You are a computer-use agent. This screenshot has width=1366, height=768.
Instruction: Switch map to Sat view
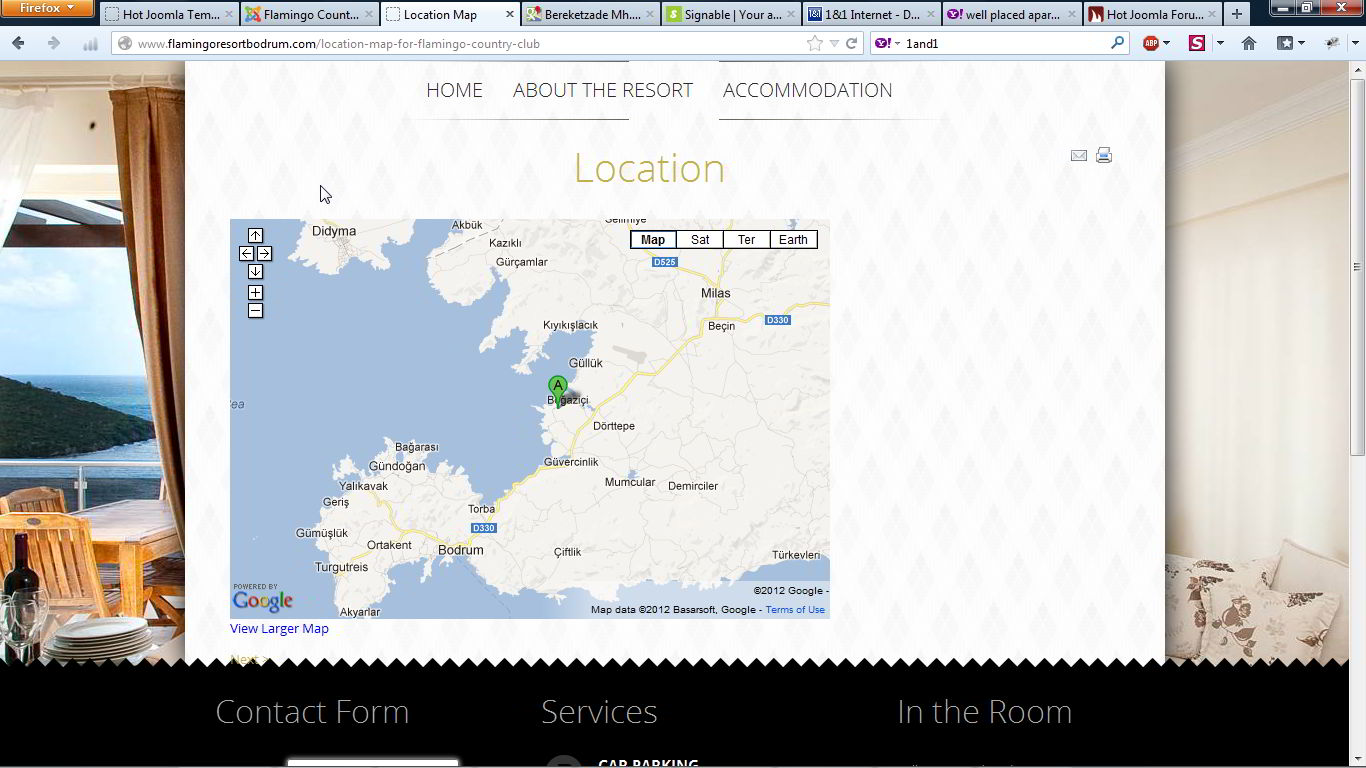pos(700,239)
